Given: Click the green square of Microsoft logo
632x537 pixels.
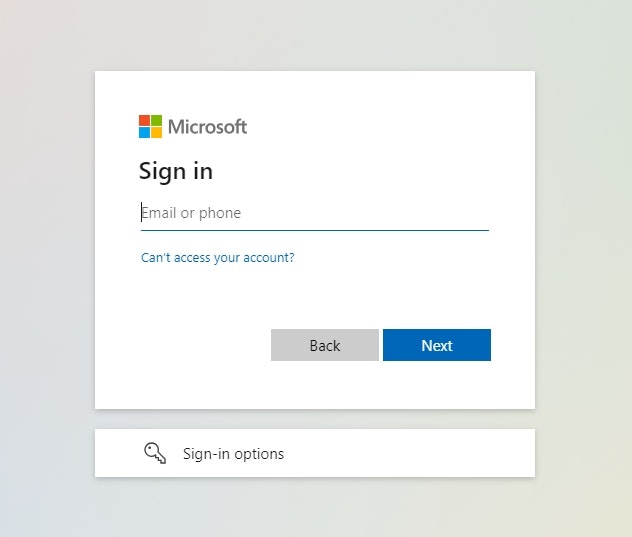Looking at the screenshot, I should [157, 121].
